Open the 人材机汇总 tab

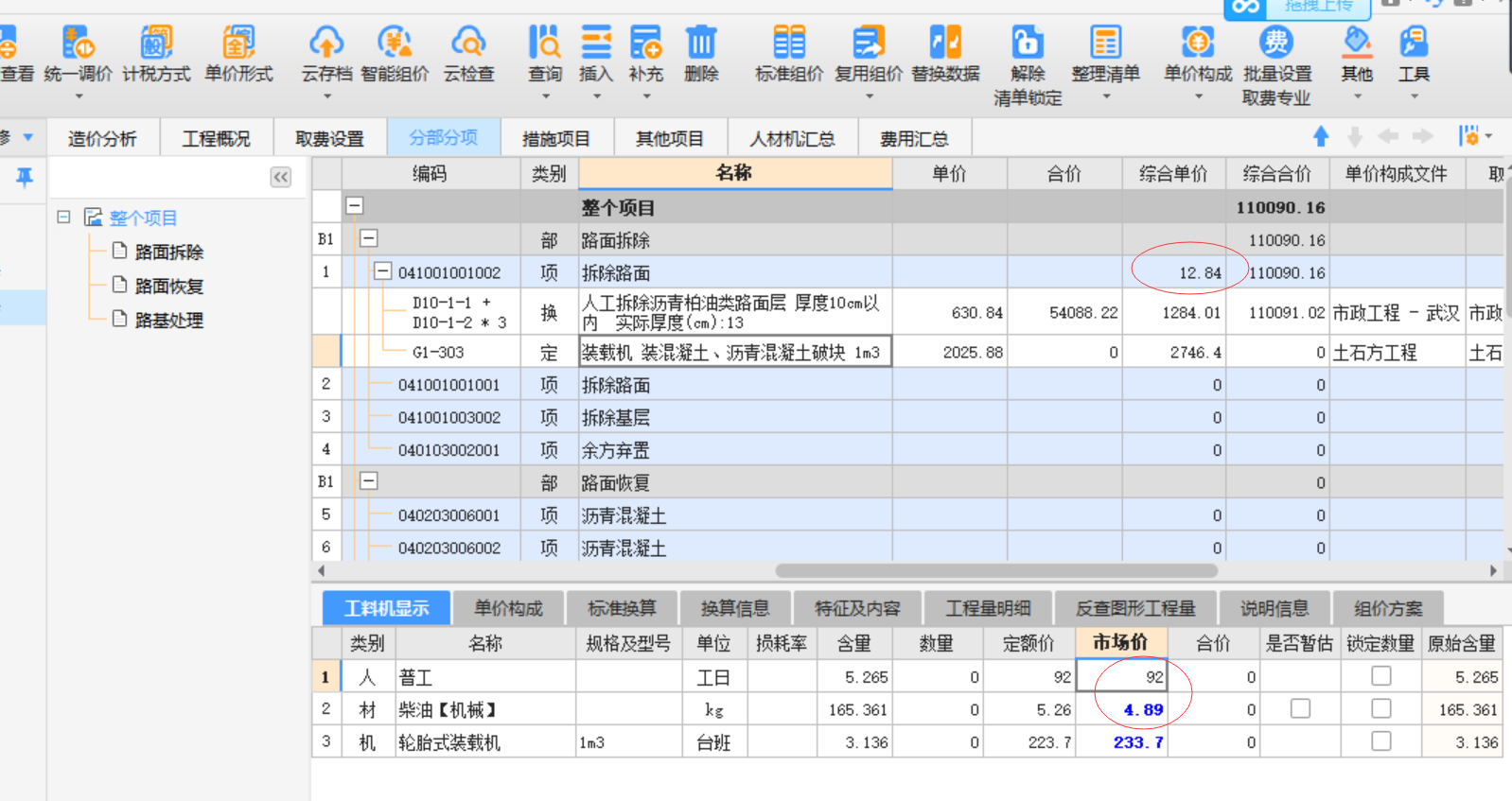pos(792,139)
